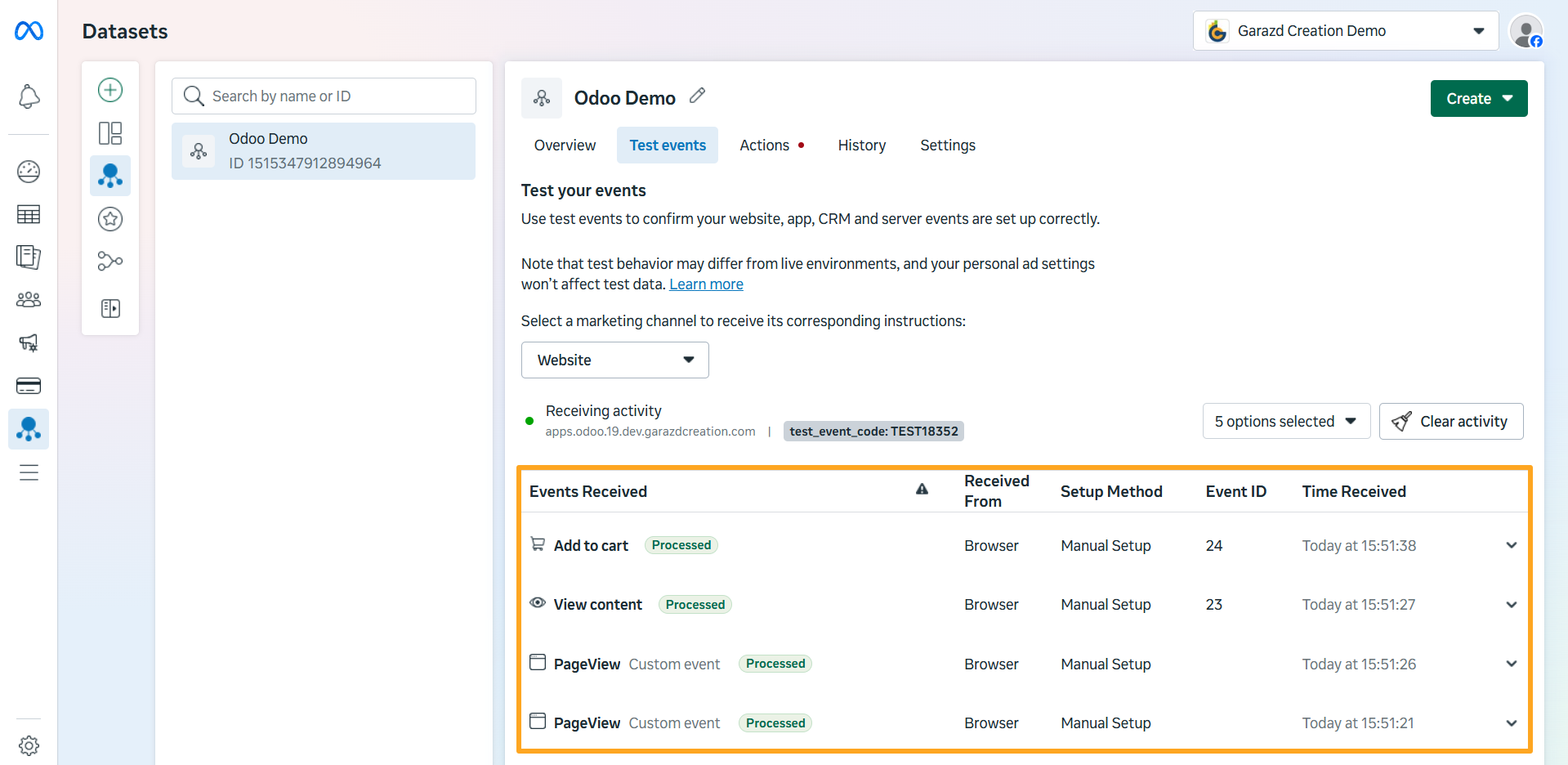Click the Time Received column header
The image size is (1568, 765).
(1354, 492)
